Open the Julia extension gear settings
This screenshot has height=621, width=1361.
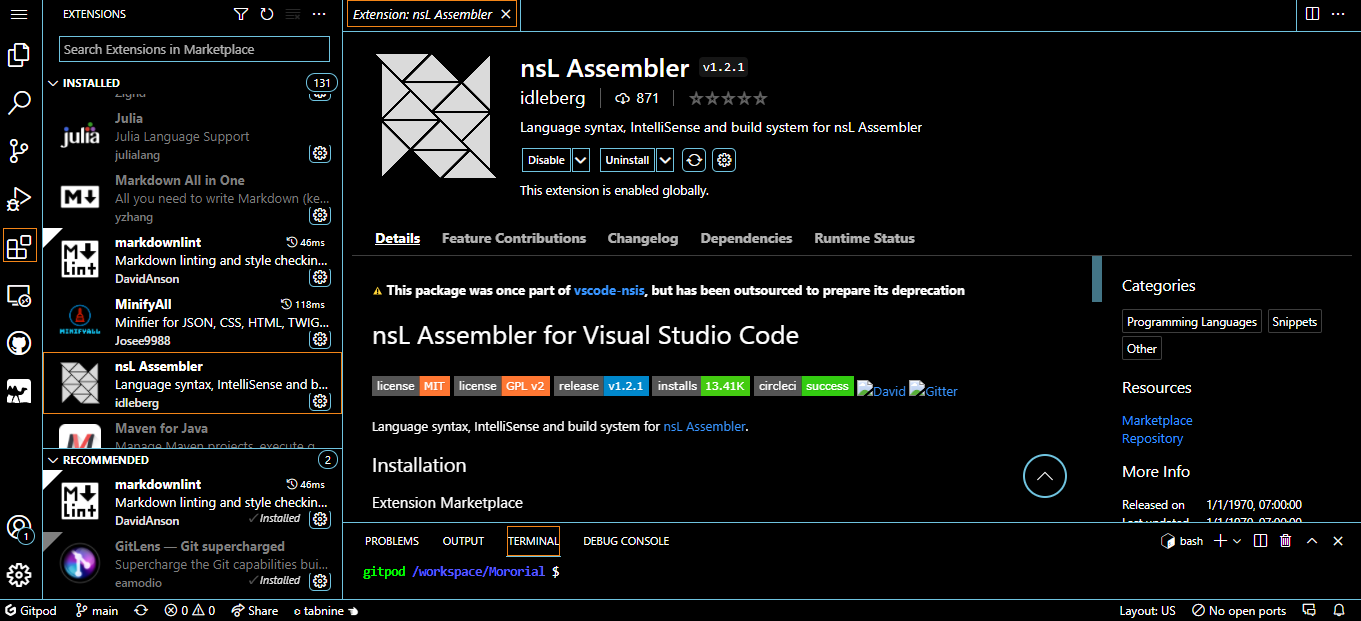(x=320, y=153)
